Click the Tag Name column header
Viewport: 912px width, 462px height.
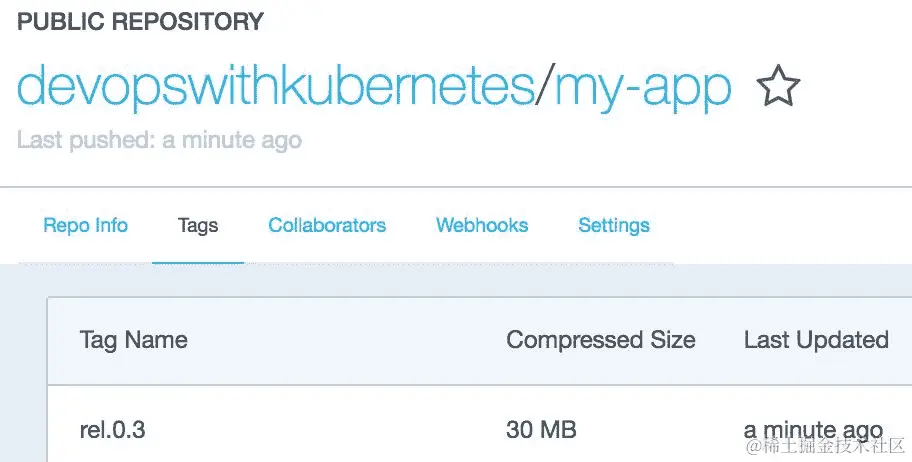133,340
